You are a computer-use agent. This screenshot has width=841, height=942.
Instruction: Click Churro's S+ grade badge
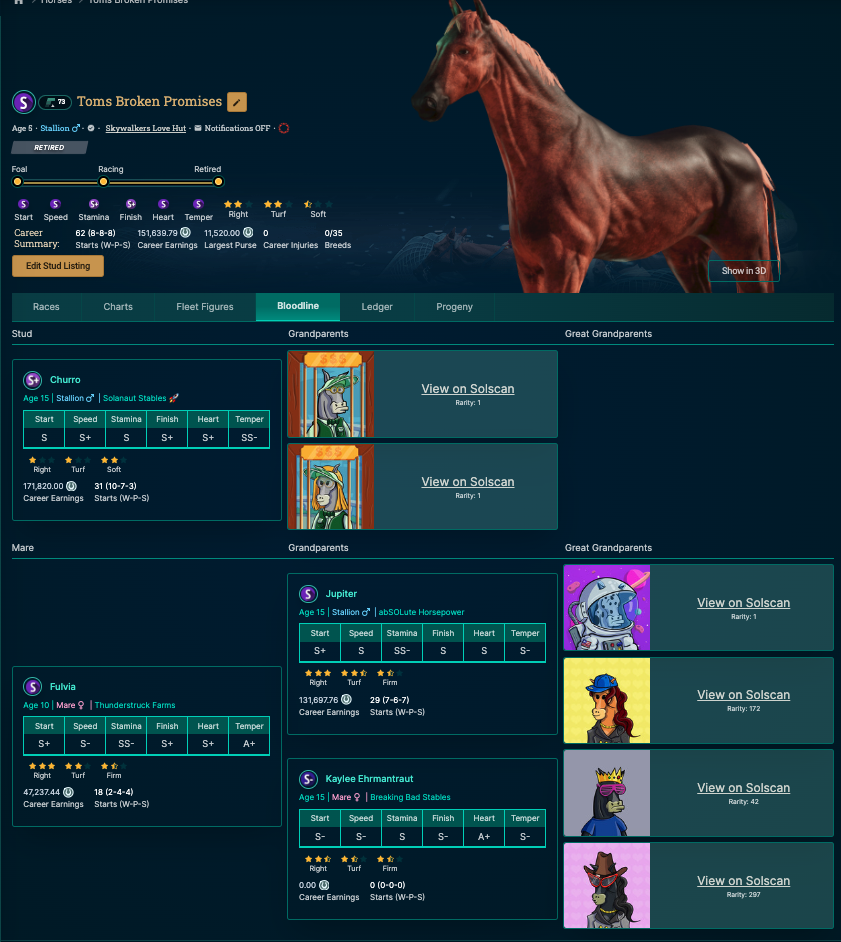32,380
